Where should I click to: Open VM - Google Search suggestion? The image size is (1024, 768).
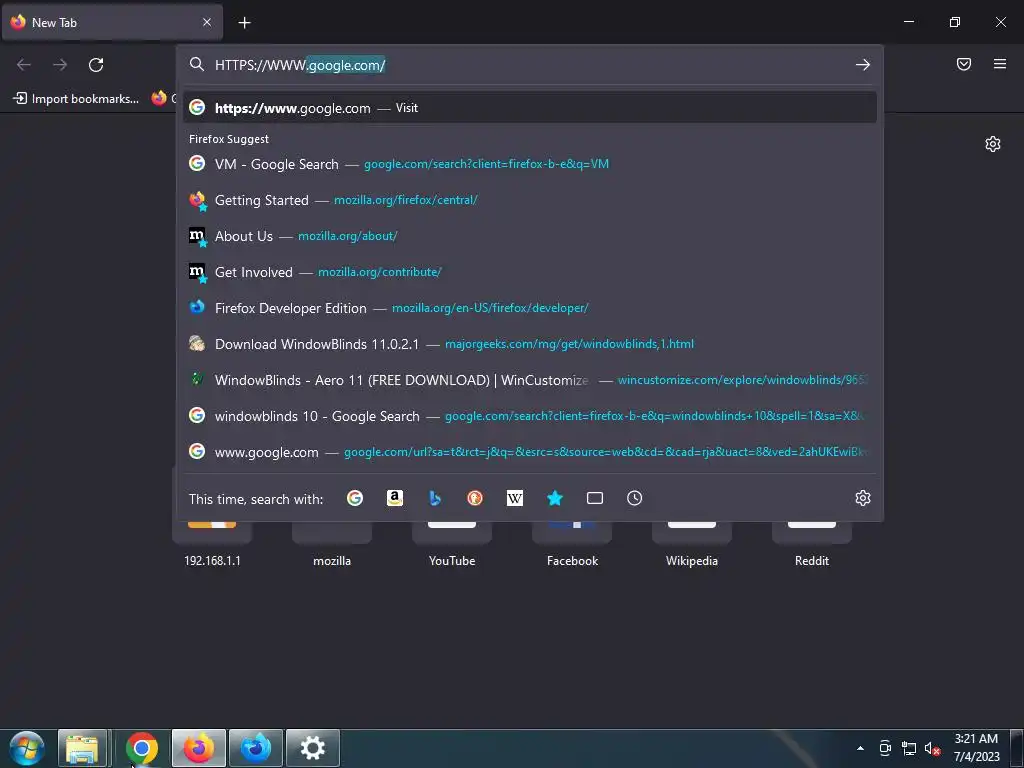(x=530, y=164)
